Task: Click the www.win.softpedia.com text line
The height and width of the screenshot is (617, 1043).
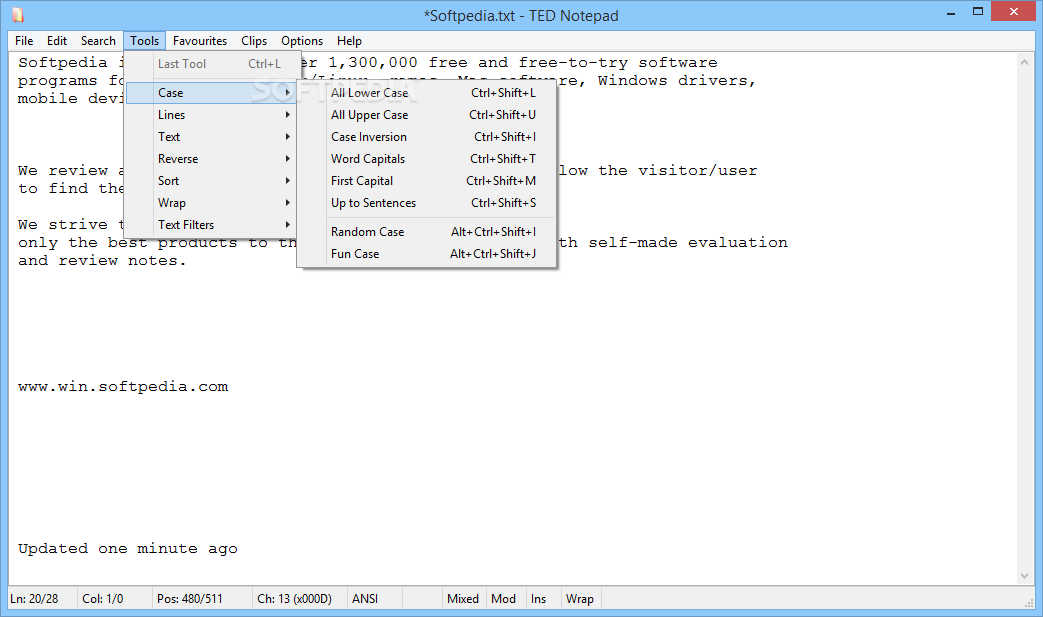Action: click(123, 387)
